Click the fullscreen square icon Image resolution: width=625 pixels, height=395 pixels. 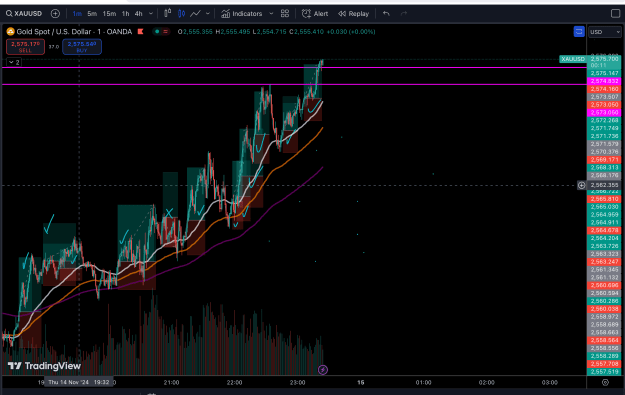(x=615, y=14)
